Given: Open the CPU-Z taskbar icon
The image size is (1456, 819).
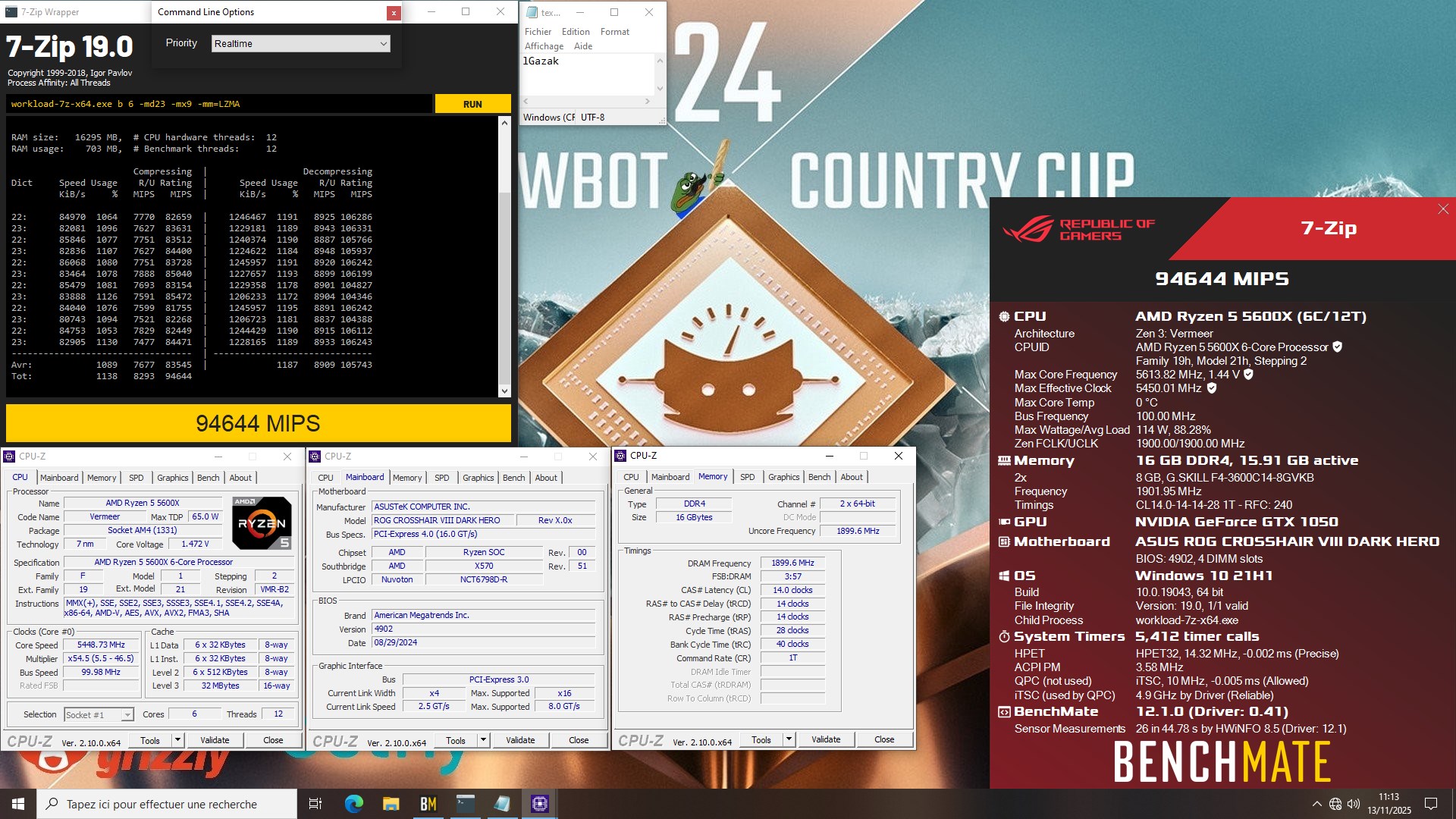Looking at the screenshot, I should tap(539, 804).
